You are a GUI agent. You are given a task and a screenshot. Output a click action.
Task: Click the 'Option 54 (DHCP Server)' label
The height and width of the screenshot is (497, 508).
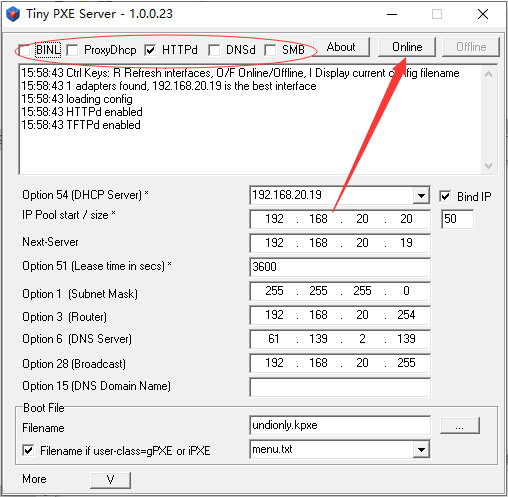(85, 195)
